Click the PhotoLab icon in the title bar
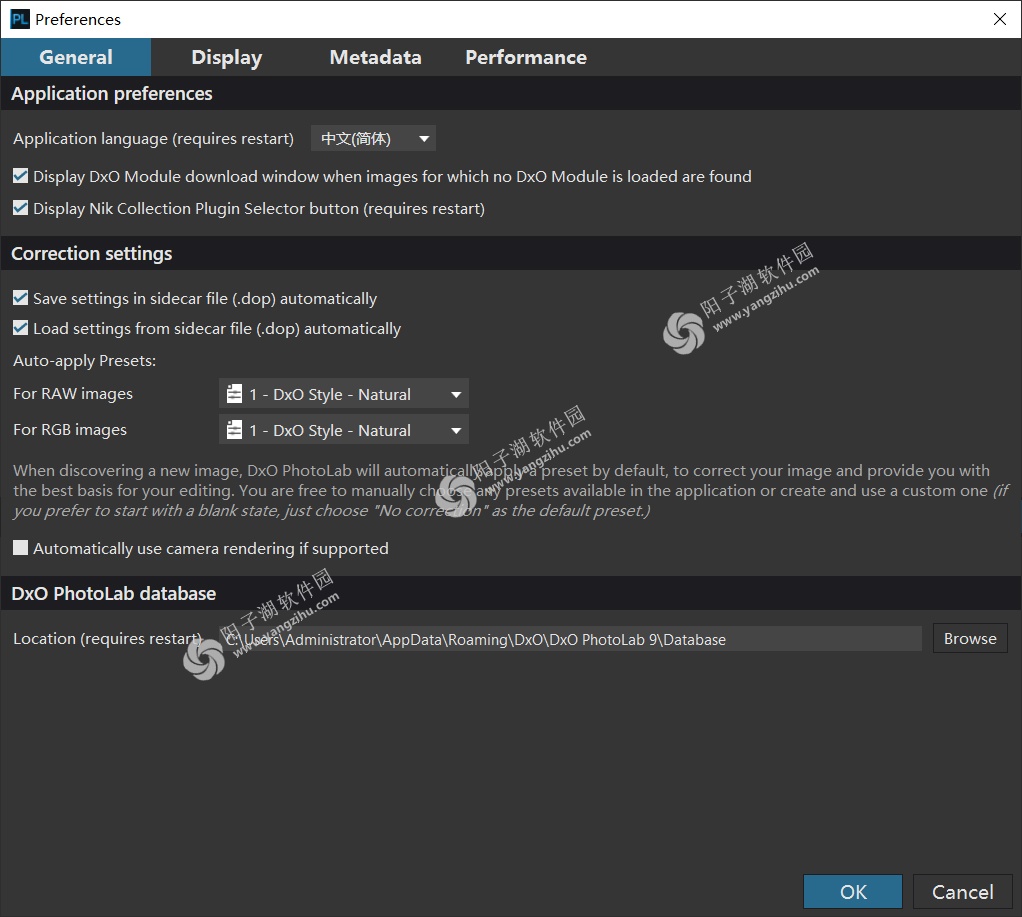The height and width of the screenshot is (917, 1022). tap(18, 18)
